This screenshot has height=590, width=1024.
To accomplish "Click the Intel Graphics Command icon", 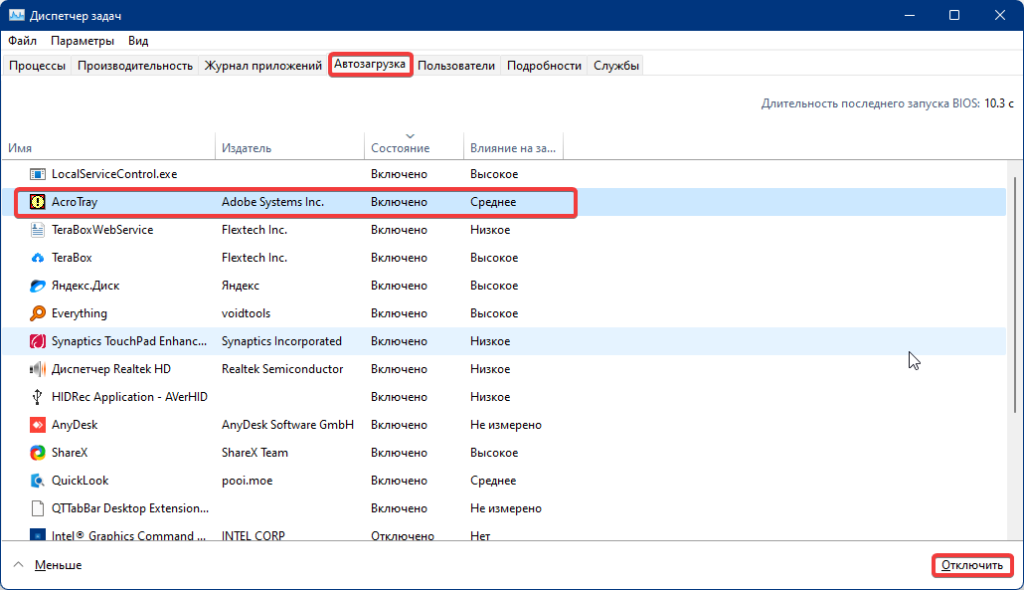I will click(38, 535).
